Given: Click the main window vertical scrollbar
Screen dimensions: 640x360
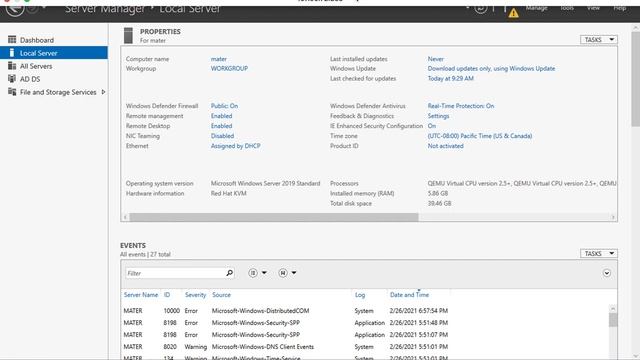Looking at the screenshot, I should 636,80.
